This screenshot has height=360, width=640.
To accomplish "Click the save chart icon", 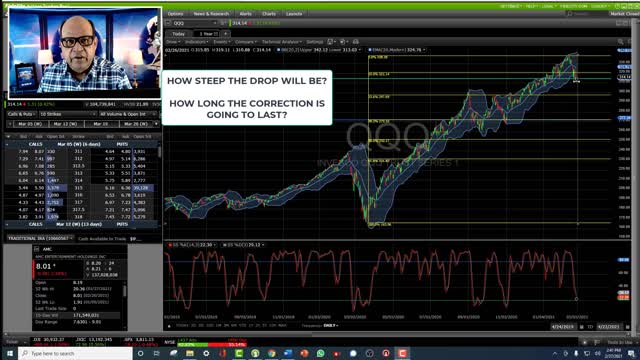I will point(331,42).
